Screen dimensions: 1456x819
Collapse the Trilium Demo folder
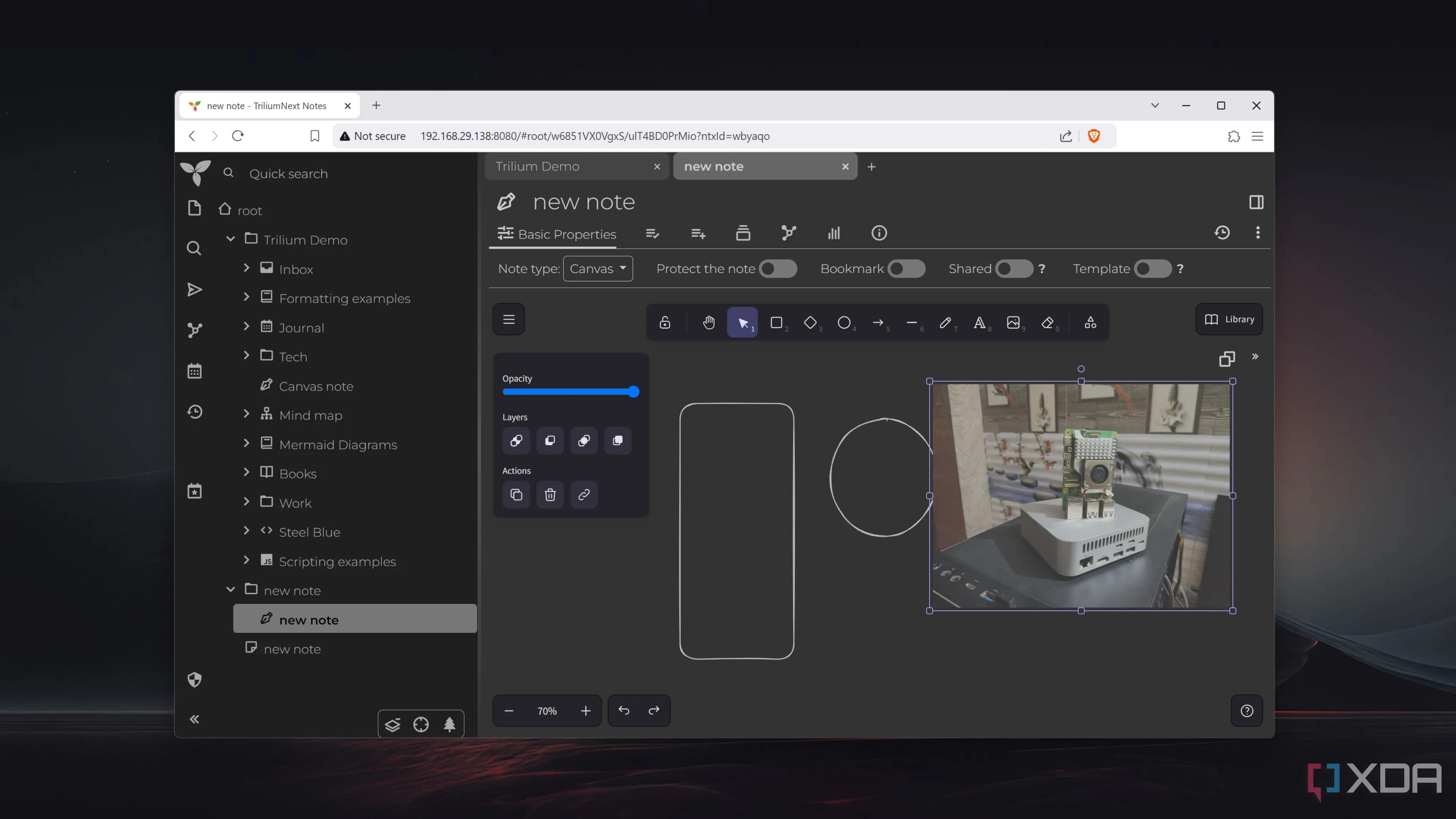tap(231, 239)
